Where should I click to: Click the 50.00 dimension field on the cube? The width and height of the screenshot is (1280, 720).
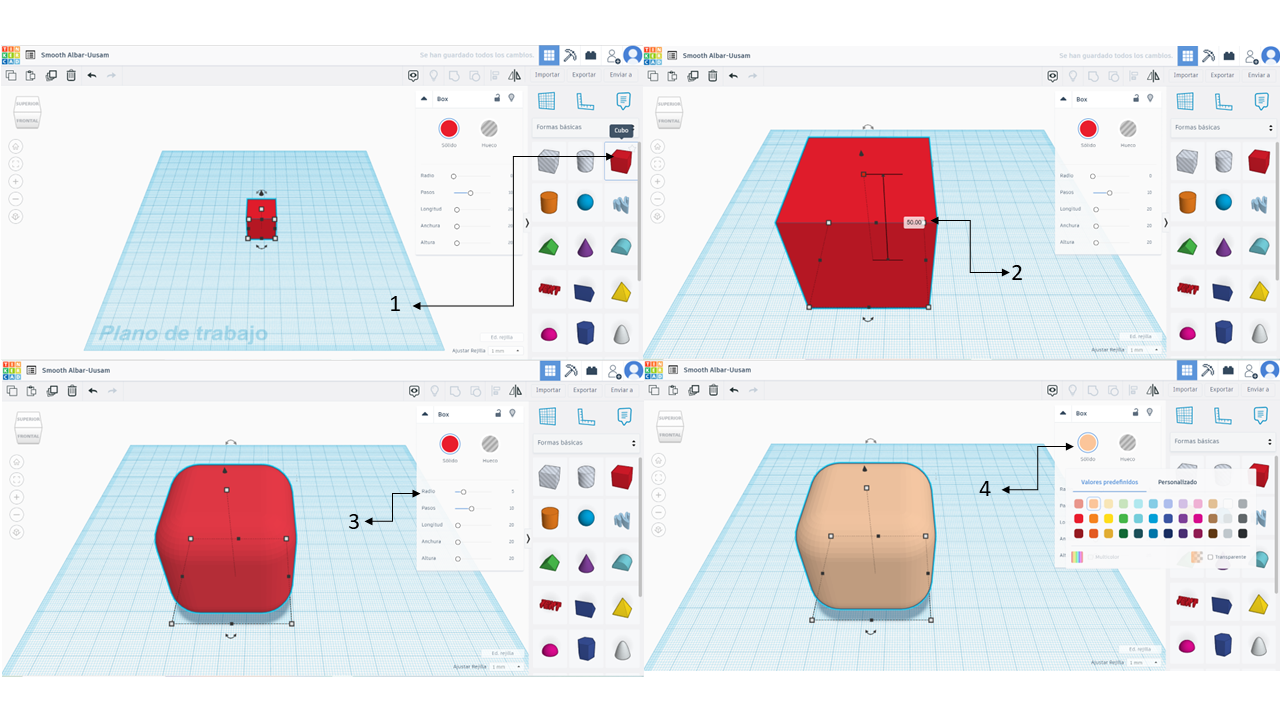pos(913,222)
